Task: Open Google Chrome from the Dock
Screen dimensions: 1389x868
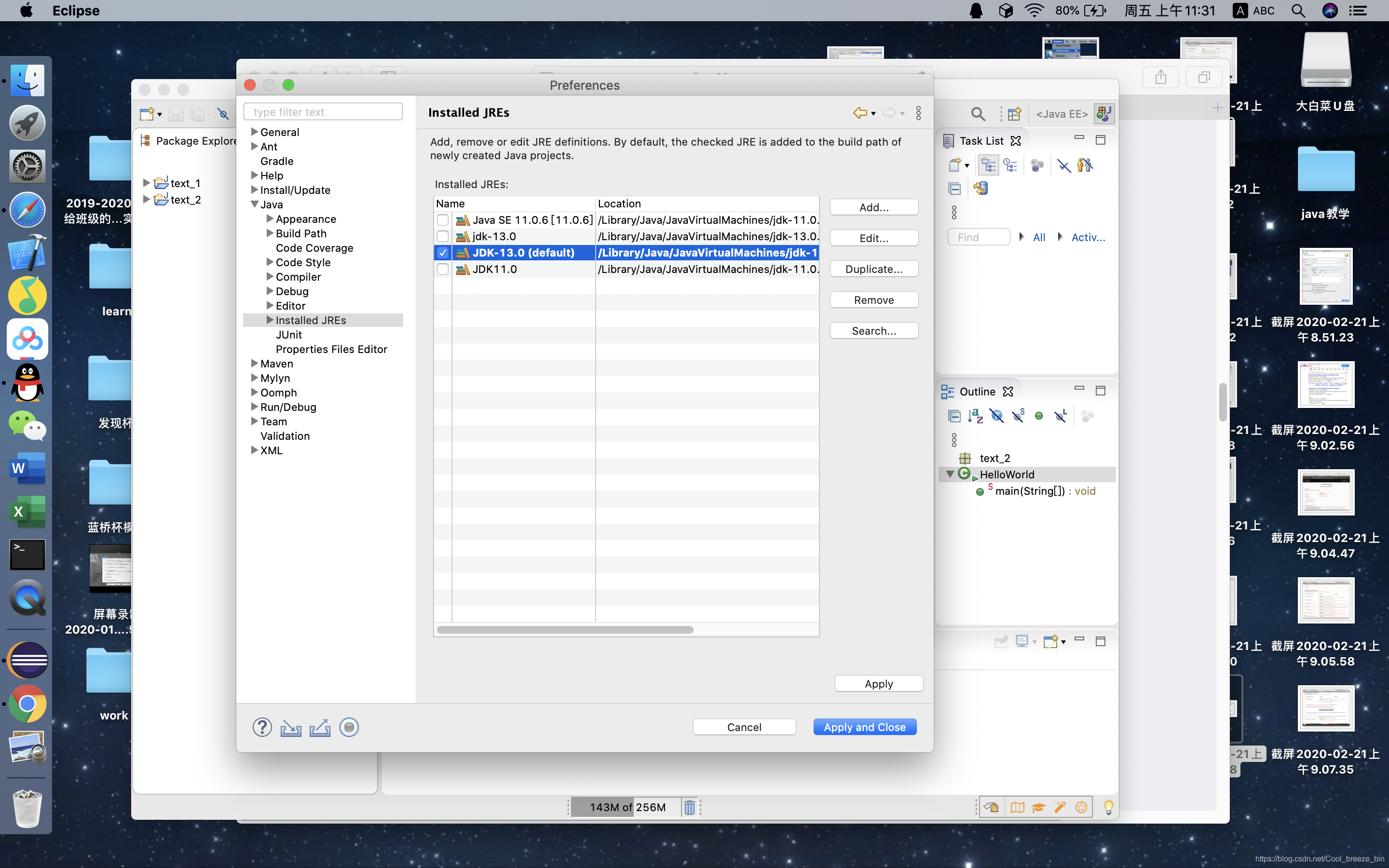Action: (27, 703)
